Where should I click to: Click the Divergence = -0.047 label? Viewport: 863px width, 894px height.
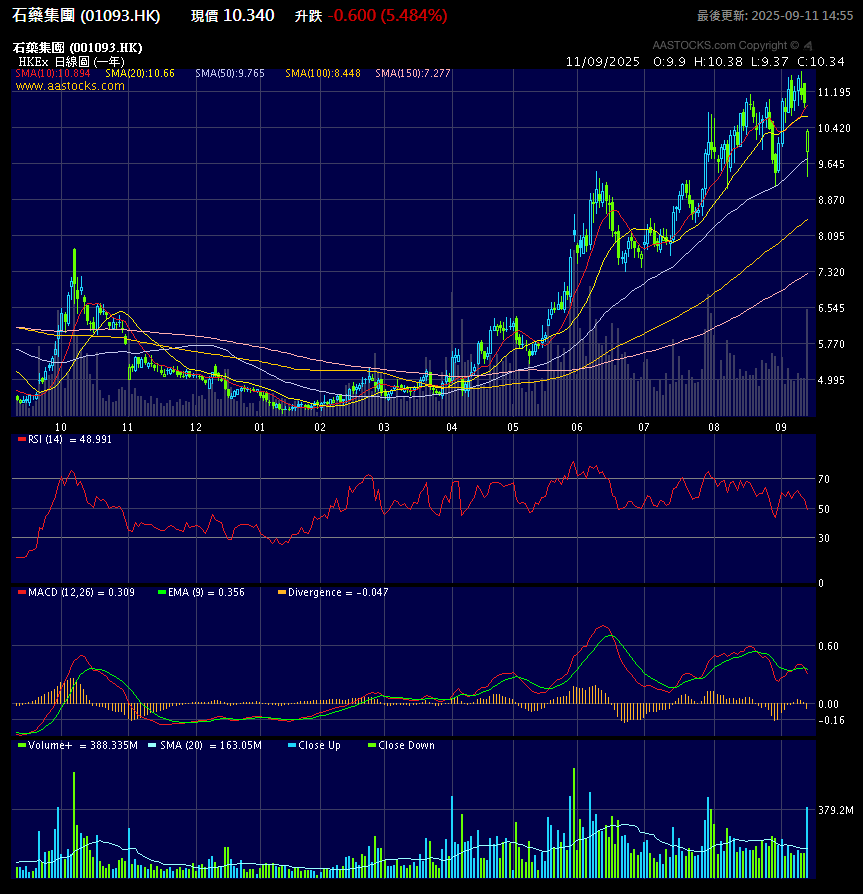tap(338, 592)
